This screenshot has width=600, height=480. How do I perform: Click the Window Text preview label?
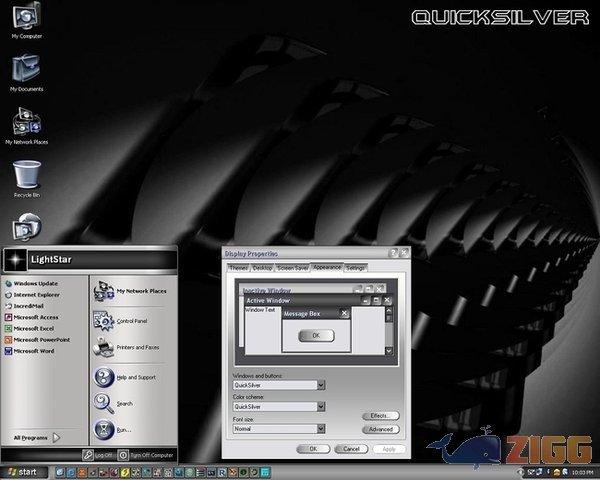pyautogui.click(x=260, y=310)
